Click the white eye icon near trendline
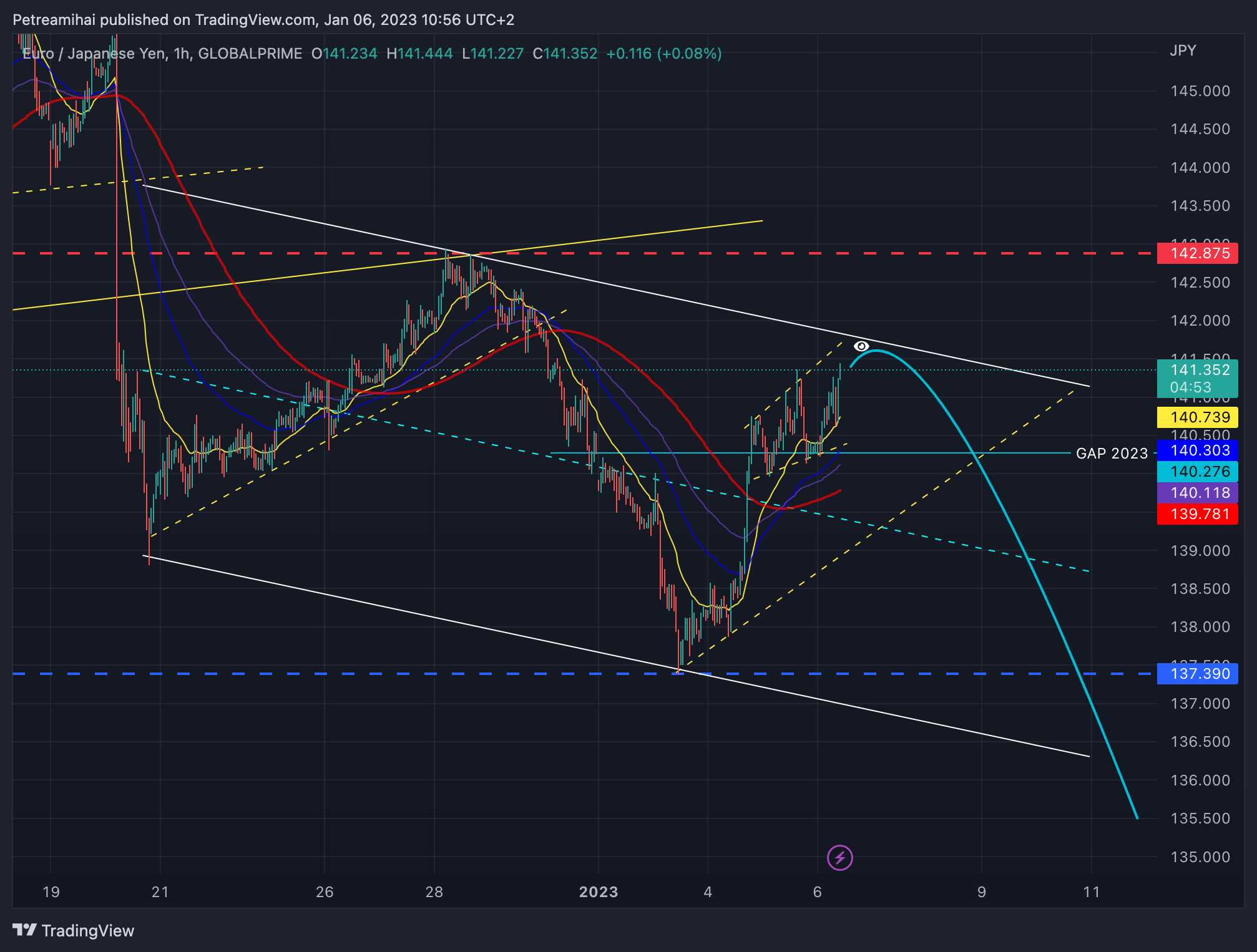 861,346
